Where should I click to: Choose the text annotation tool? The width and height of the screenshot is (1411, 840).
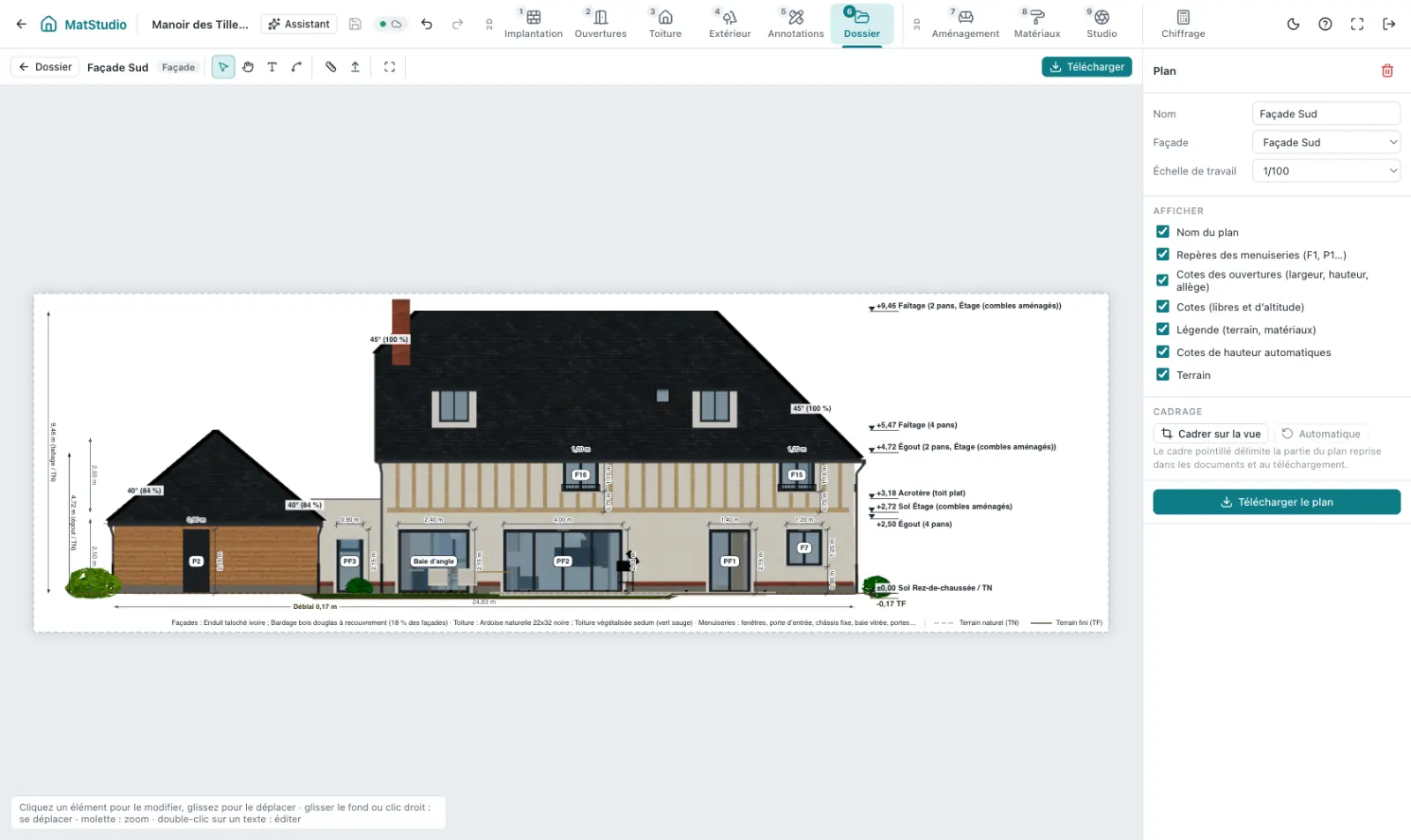point(272,67)
